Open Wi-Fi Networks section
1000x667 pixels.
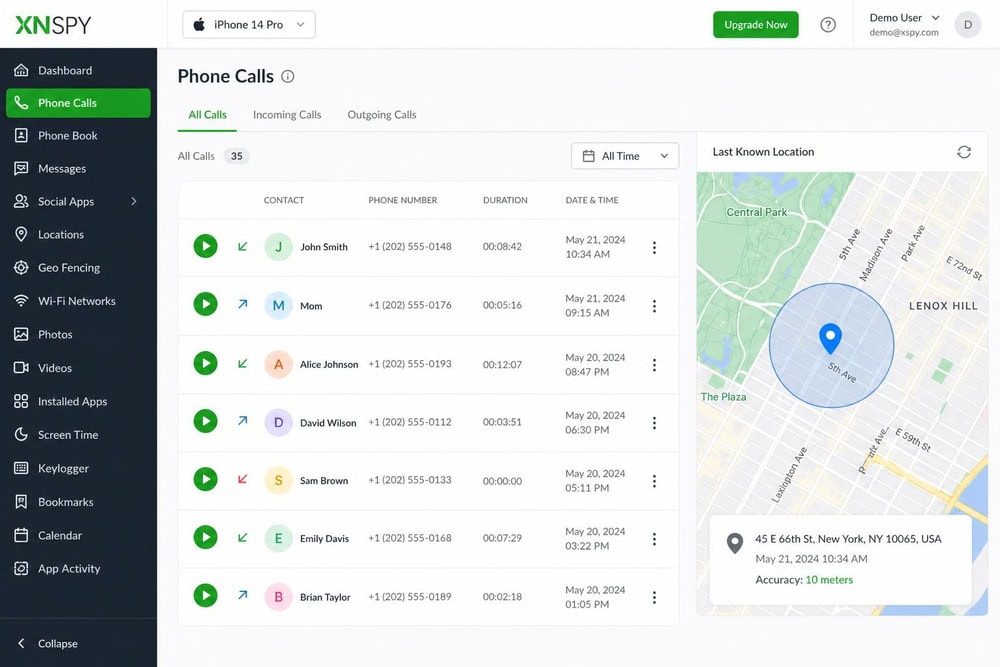coord(78,301)
